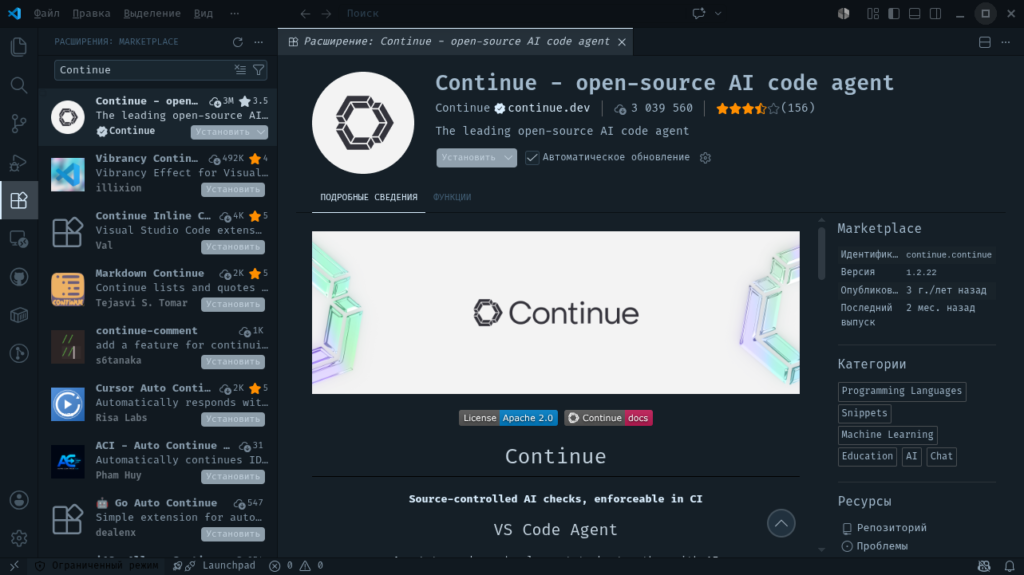The width and height of the screenshot is (1024, 575).
Task: Install the ACI - Auto Continue extension
Action: pos(232,477)
